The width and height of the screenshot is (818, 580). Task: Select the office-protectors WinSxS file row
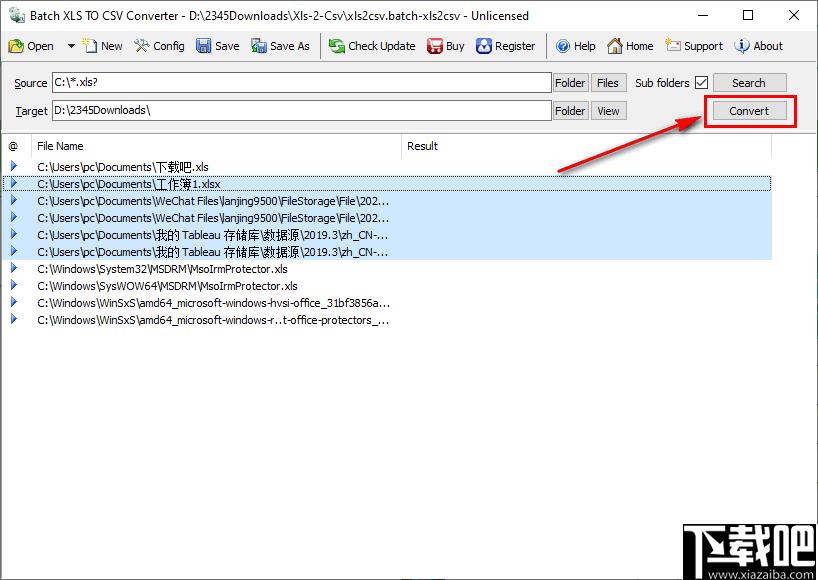click(x=387, y=320)
